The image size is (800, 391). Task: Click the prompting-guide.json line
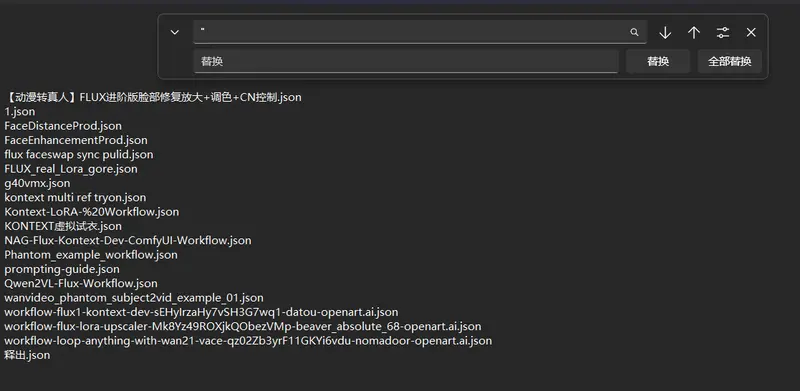click(x=62, y=268)
